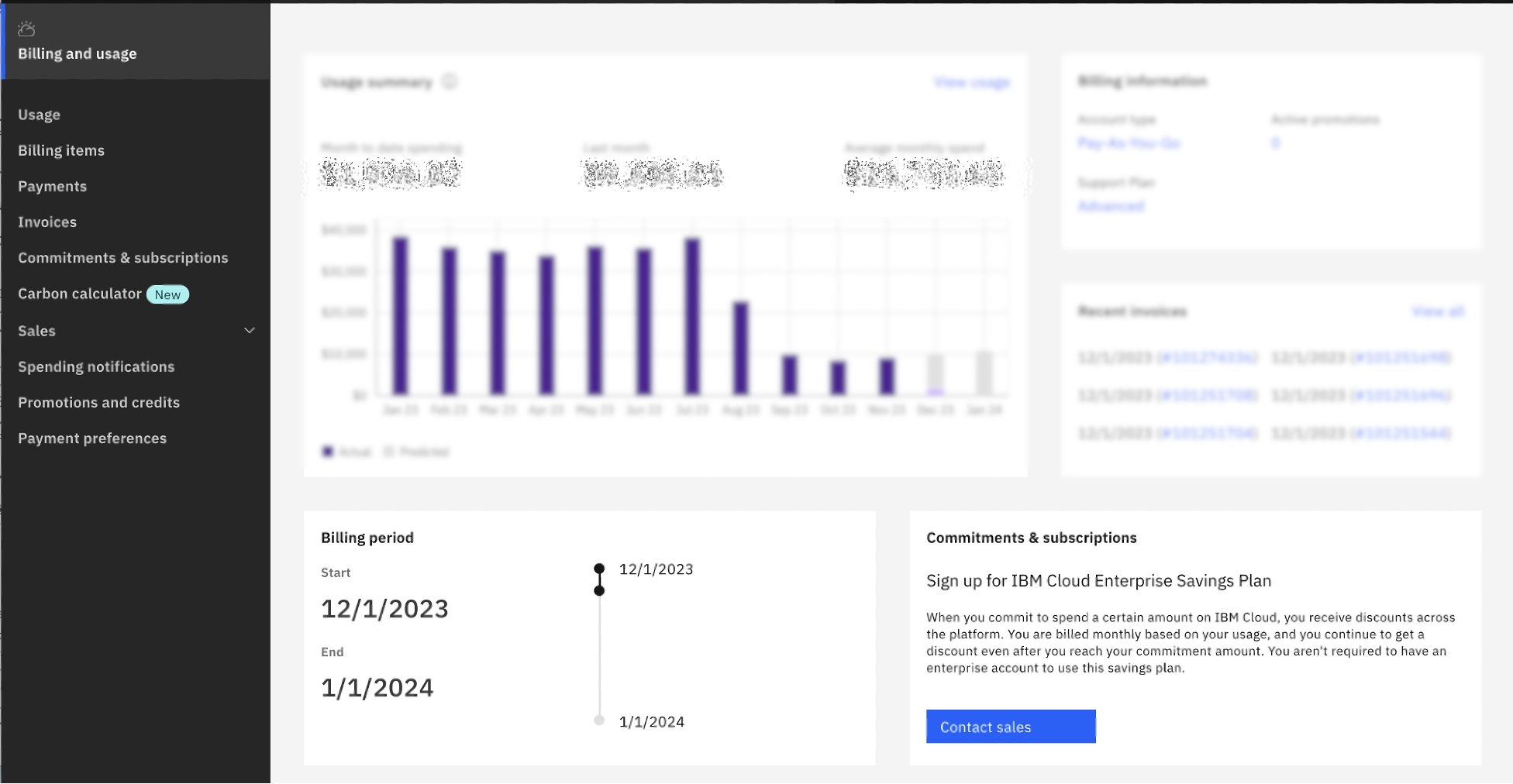This screenshot has width=1513, height=784.
Task: Click the large 1/1/2024 value under End
Action: pyautogui.click(x=377, y=688)
